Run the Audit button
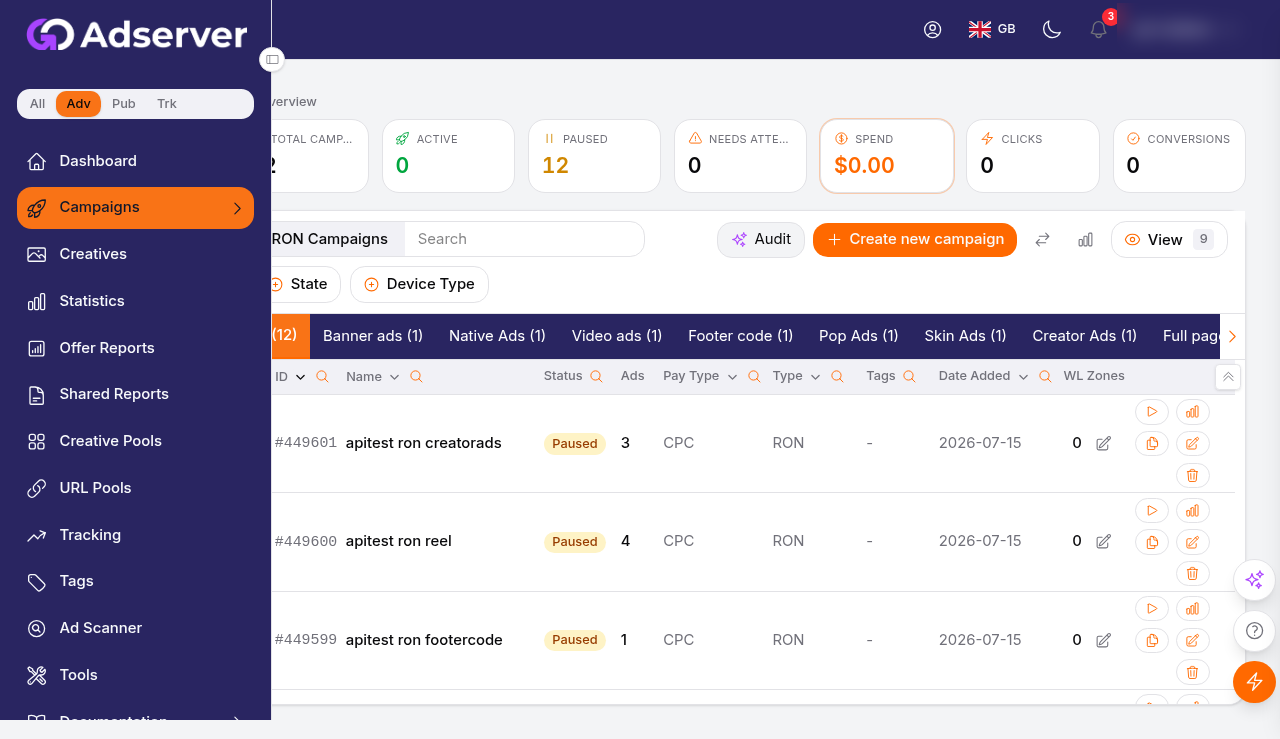This screenshot has height=739, width=1280. [761, 239]
